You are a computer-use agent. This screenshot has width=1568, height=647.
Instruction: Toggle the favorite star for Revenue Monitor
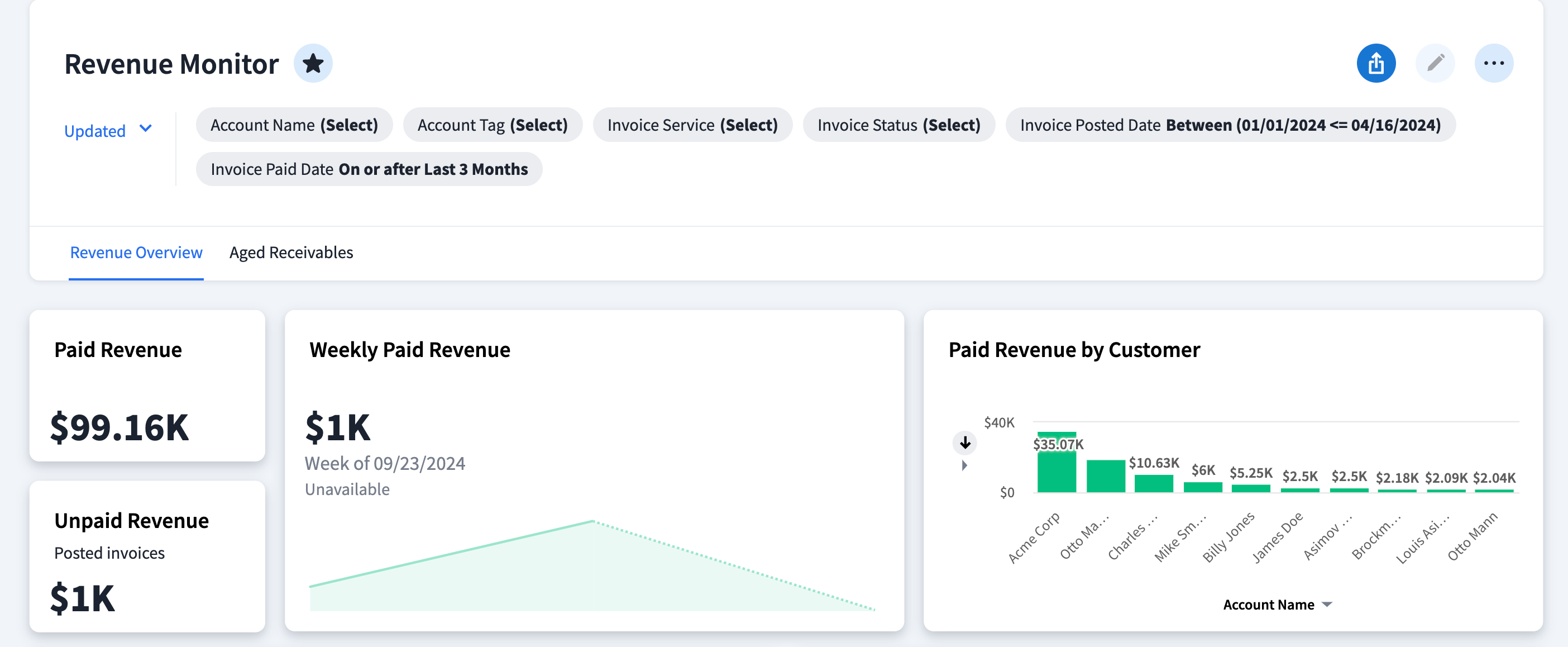click(313, 63)
